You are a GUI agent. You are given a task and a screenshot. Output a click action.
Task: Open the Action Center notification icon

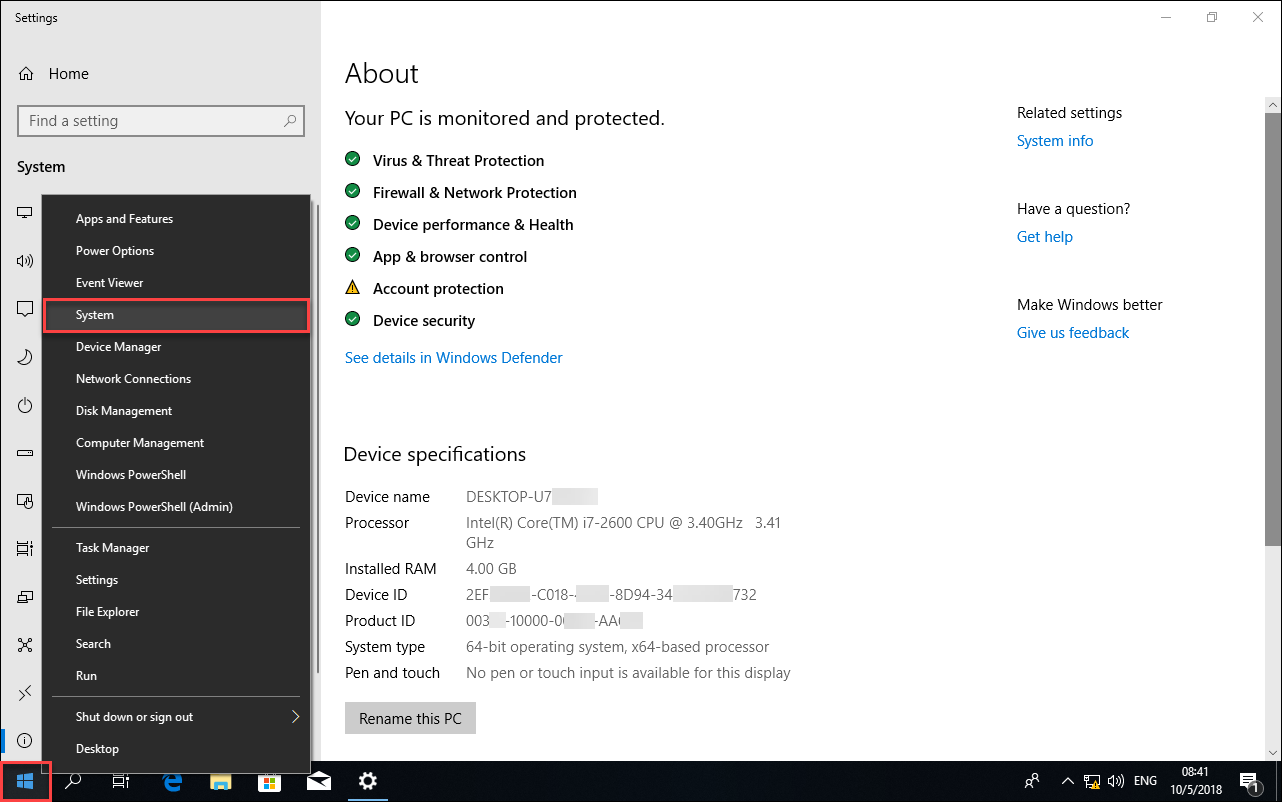point(1249,781)
